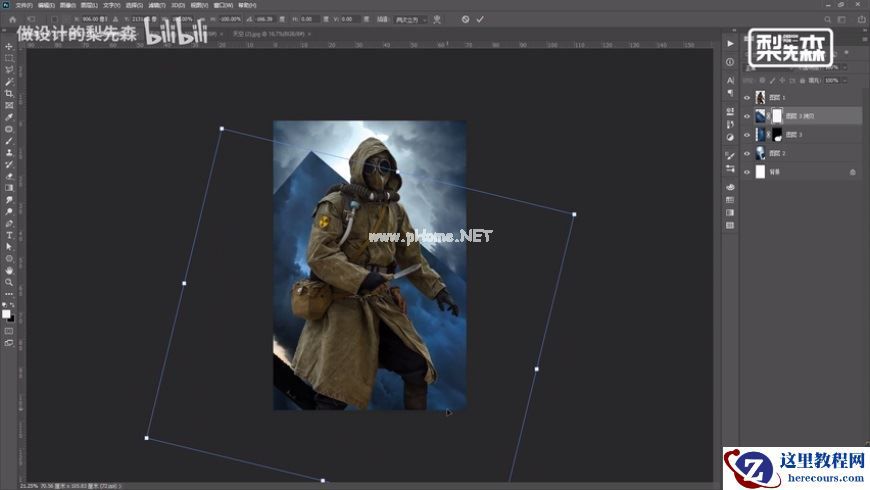This screenshot has width=870, height=490.
Task: Open the Actions panel play icon
Action: click(730, 44)
